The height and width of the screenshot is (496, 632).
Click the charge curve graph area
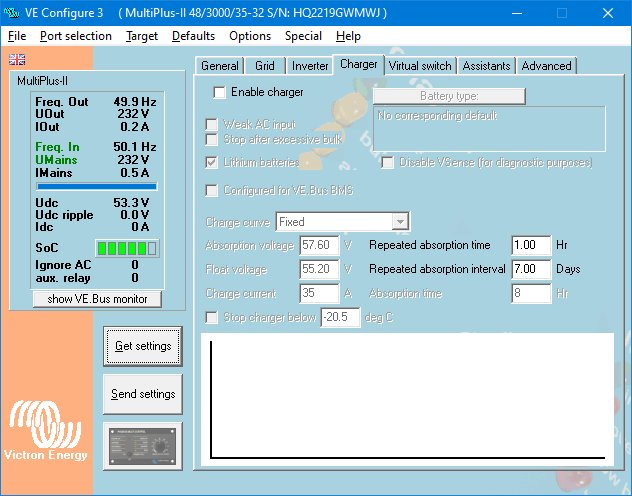point(407,399)
